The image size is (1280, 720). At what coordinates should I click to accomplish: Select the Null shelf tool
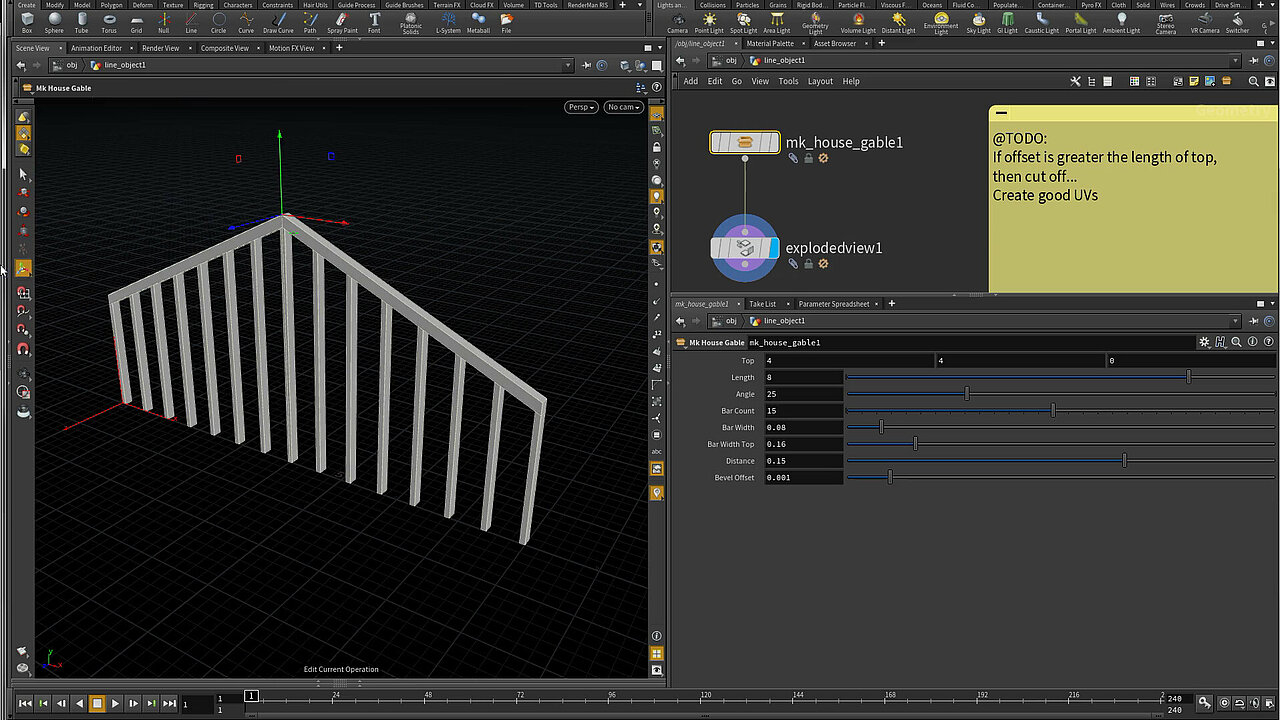tap(163, 22)
